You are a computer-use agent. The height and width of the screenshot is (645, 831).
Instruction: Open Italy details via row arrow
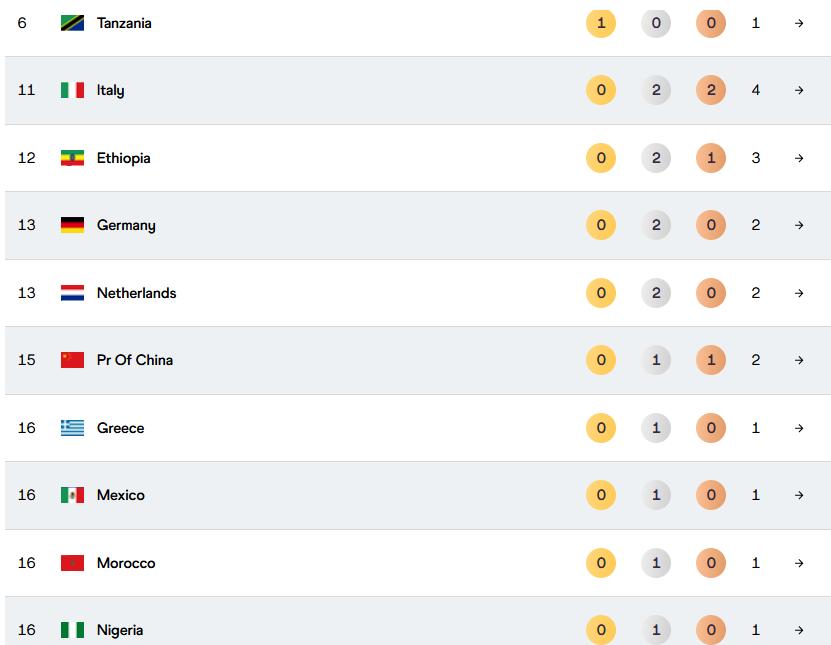(799, 90)
